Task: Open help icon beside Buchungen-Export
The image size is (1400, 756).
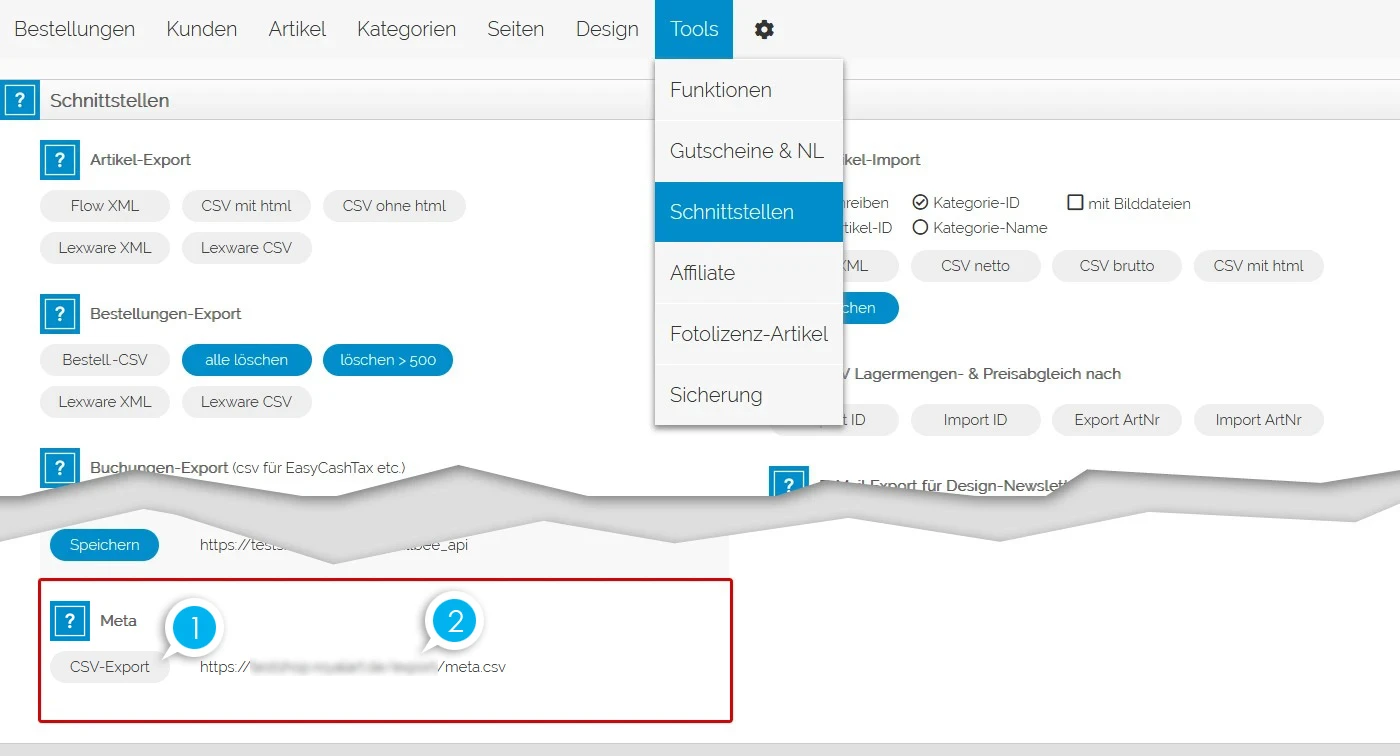Action: 60,467
